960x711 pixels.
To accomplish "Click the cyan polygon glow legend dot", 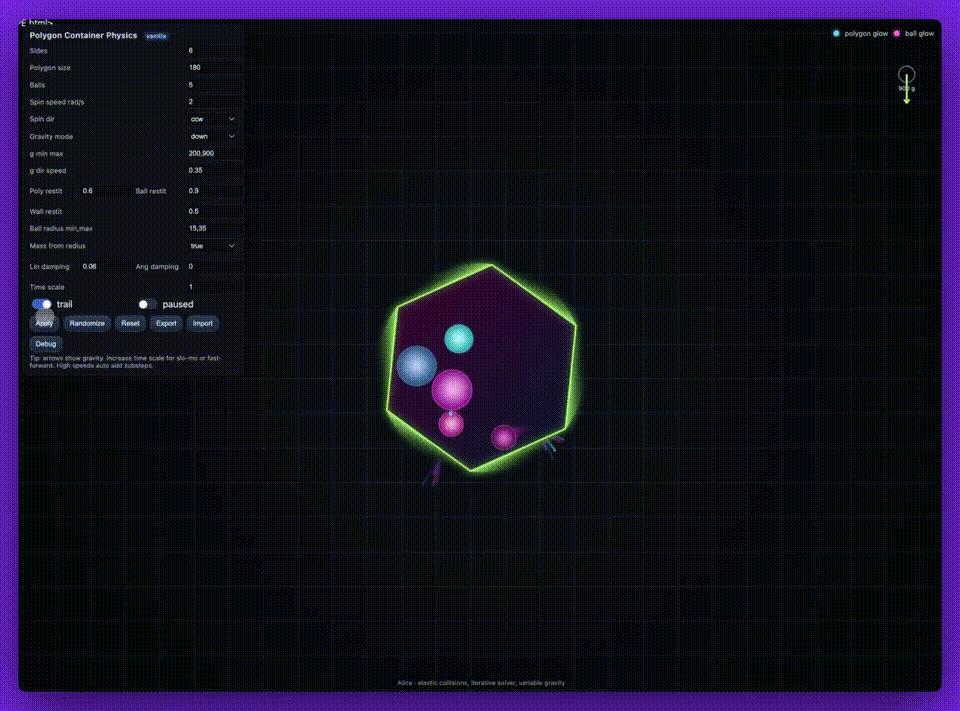I will 837,34.
